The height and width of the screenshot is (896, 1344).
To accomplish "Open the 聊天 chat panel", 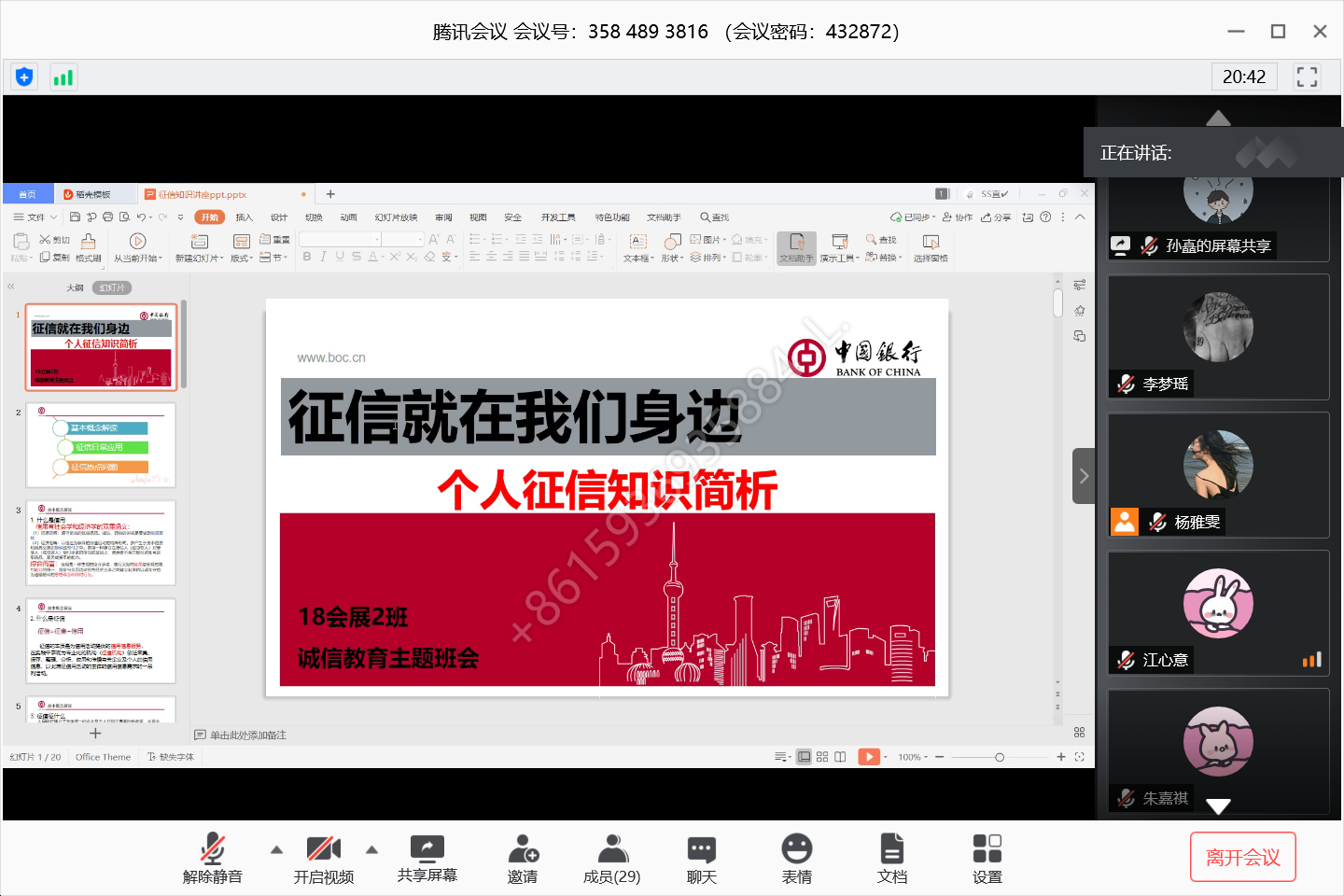I will 702,858.
